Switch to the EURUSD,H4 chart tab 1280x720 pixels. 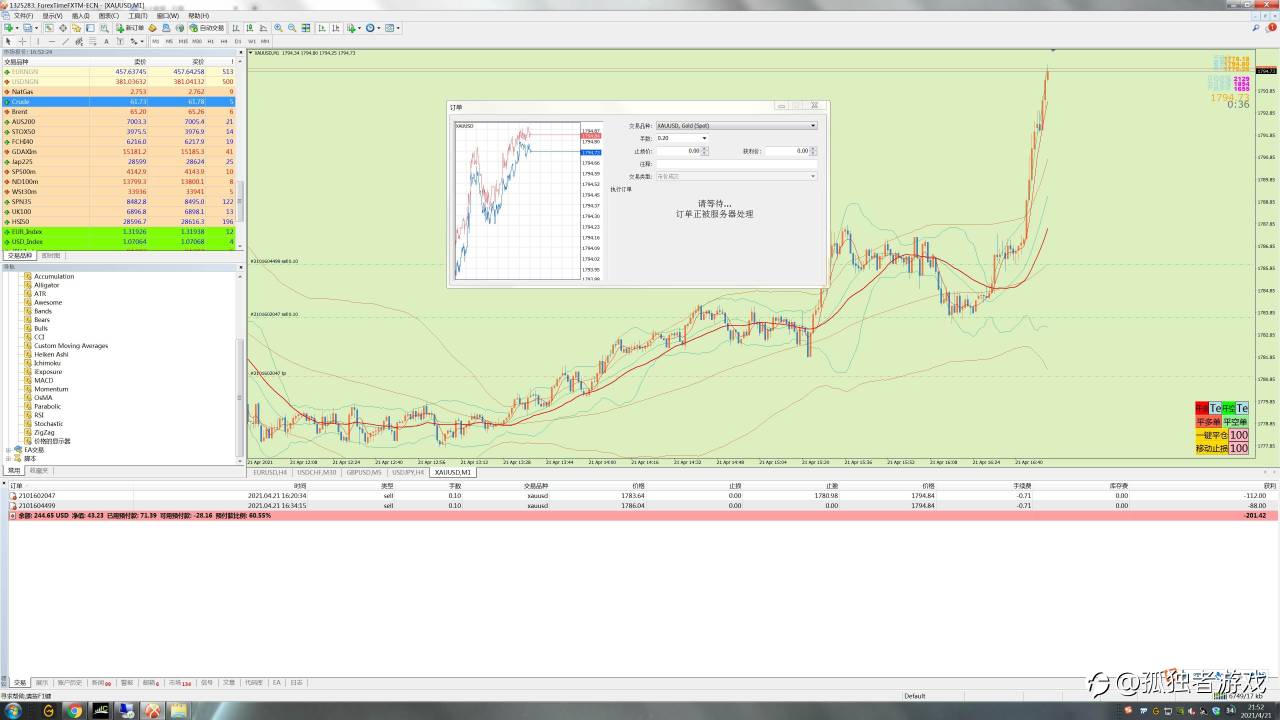[x=270, y=472]
